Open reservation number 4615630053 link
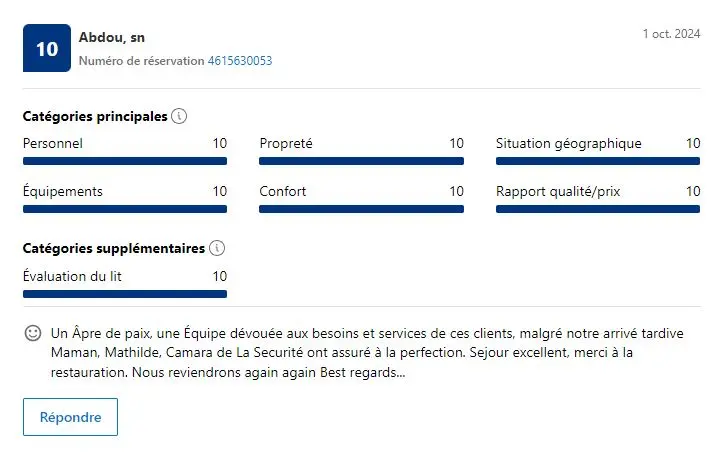 (x=240, y=61)
